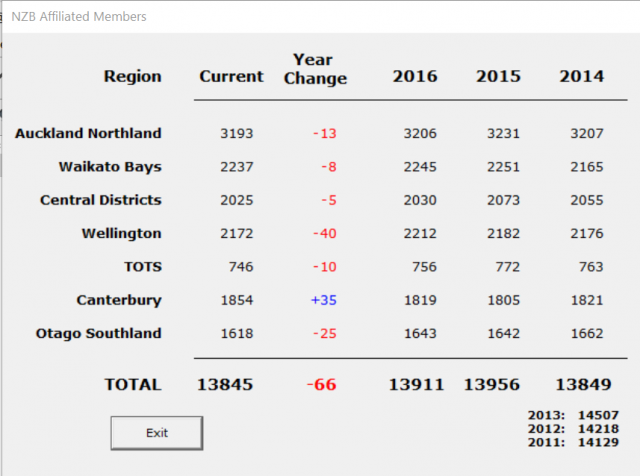The width and height of the screenshot is (640, 476).
Task: Click Canterbury 2015 value 1805
Action: click(x=503, y=300)
